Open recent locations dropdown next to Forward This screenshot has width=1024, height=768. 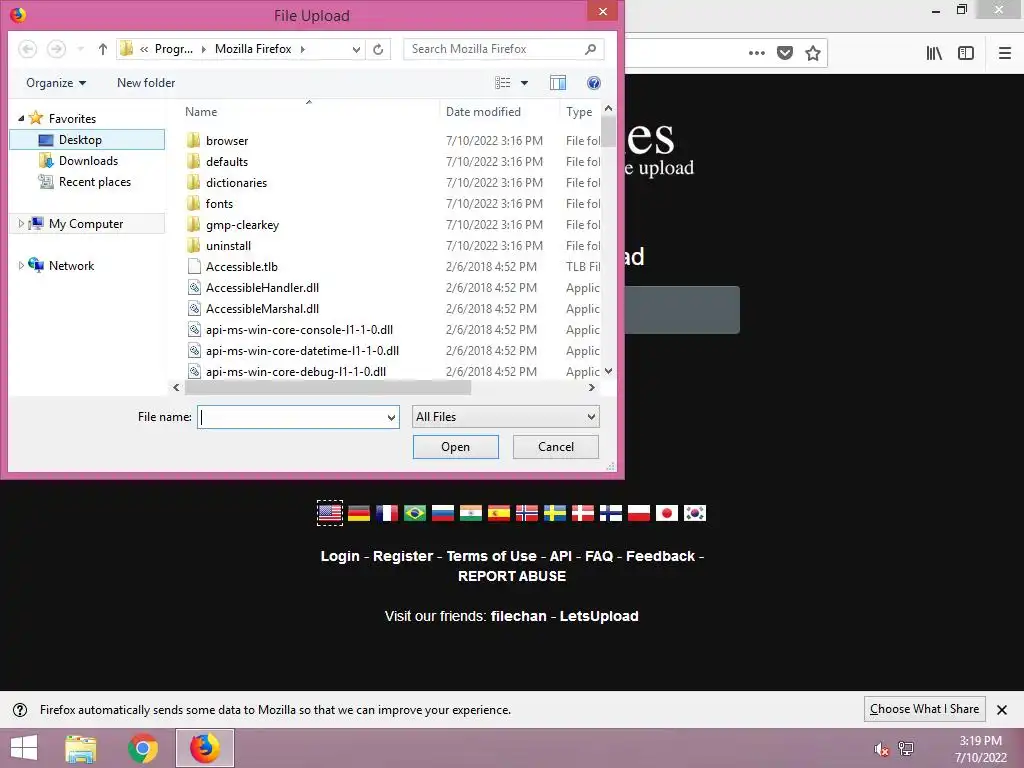[80, 49]
